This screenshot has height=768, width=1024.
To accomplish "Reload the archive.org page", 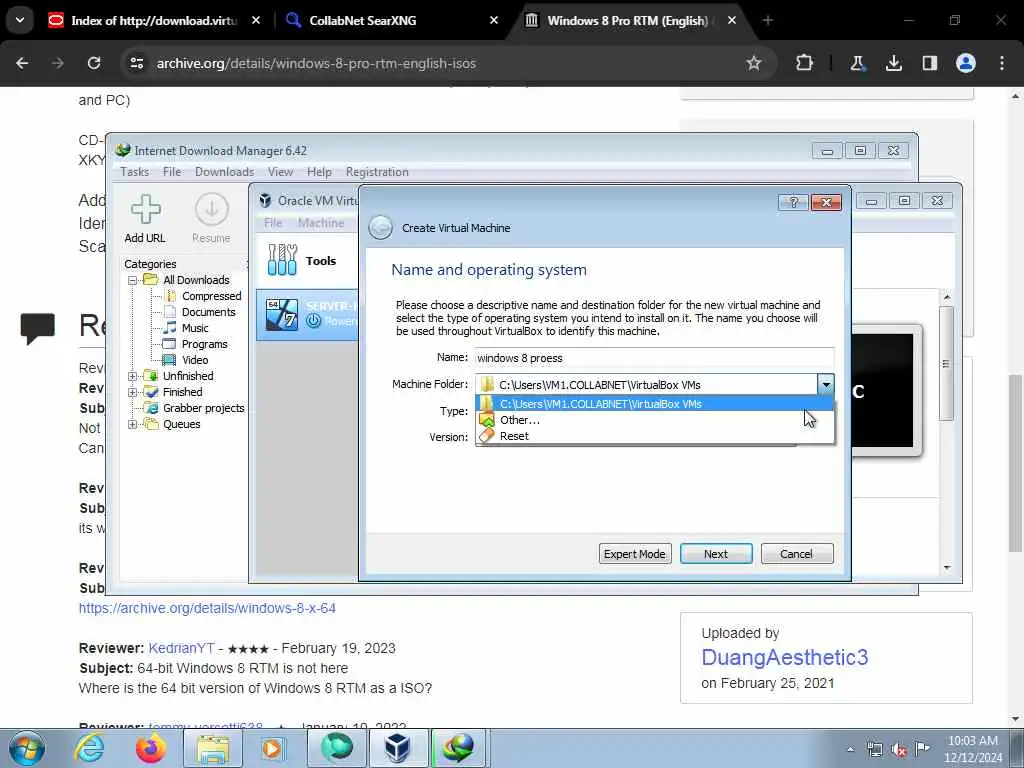I will click(94, 63).
